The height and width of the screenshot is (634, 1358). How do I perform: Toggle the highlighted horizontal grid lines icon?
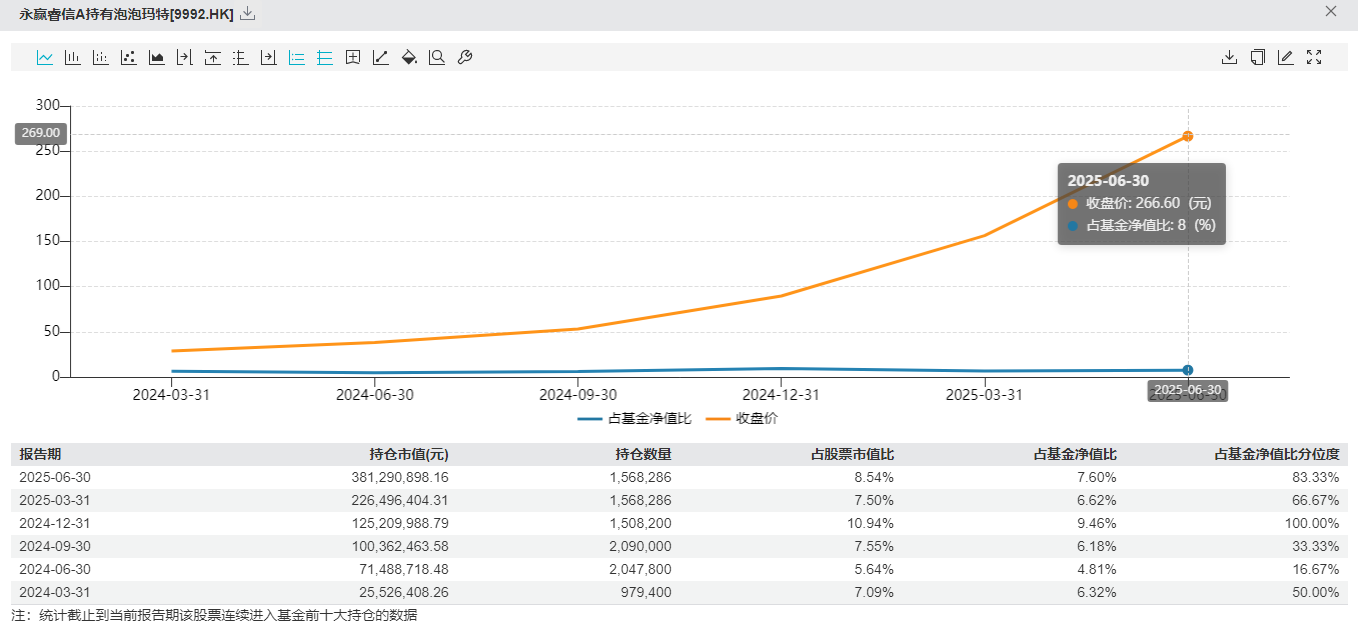(324, 58)
